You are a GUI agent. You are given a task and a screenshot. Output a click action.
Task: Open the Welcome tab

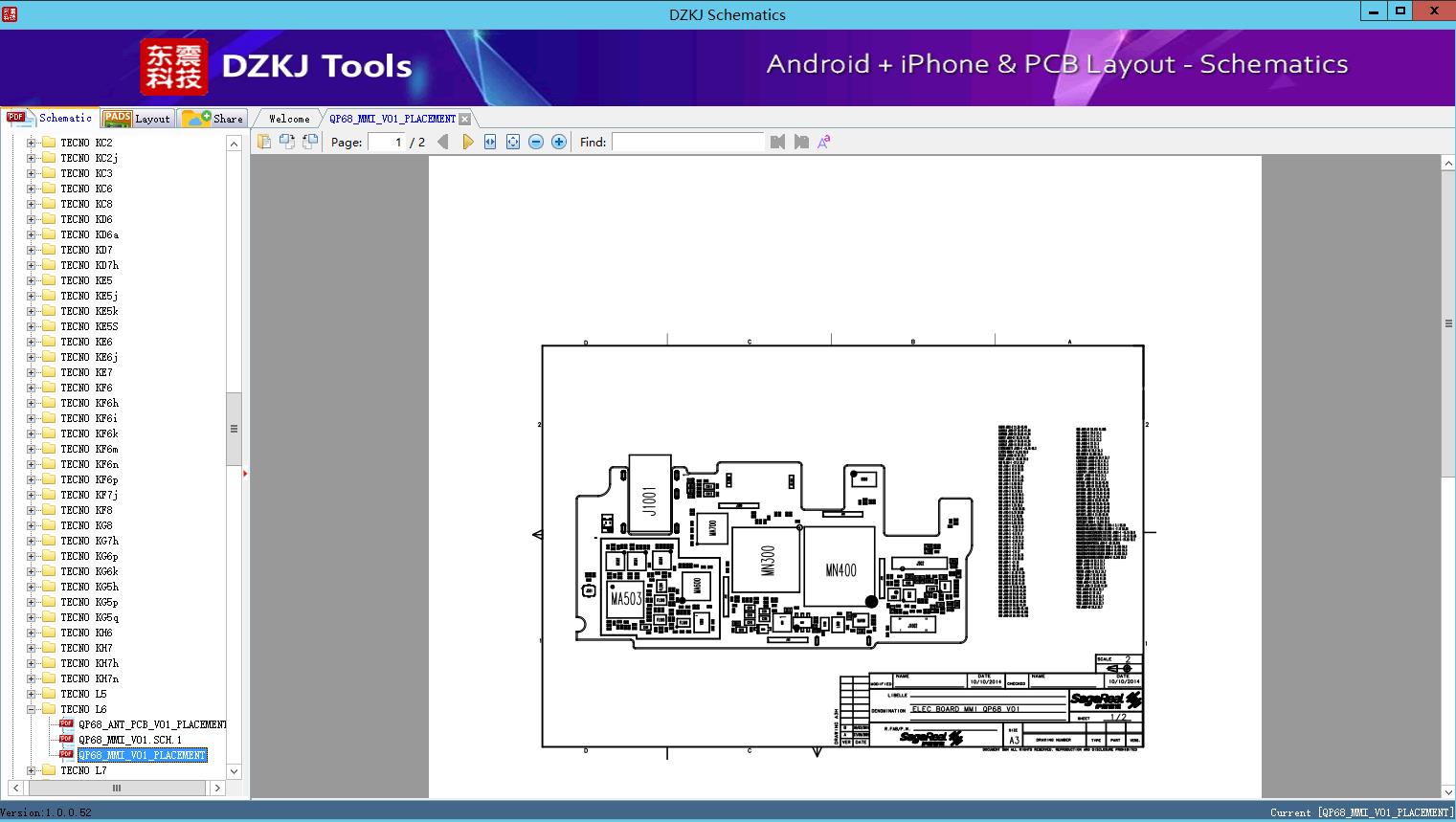tap(288, 119)
